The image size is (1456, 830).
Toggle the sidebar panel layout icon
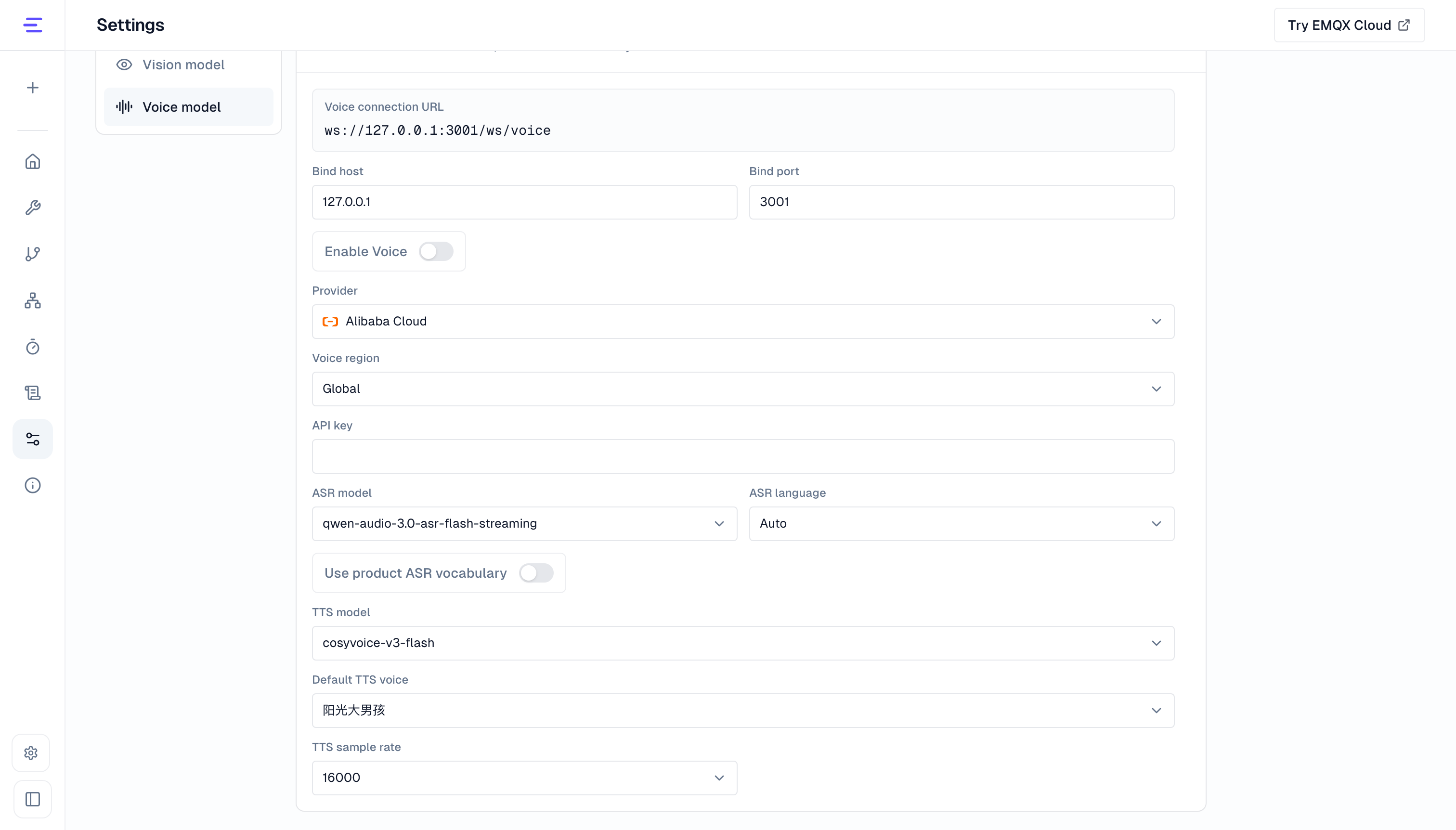click(x=32, y=799)
